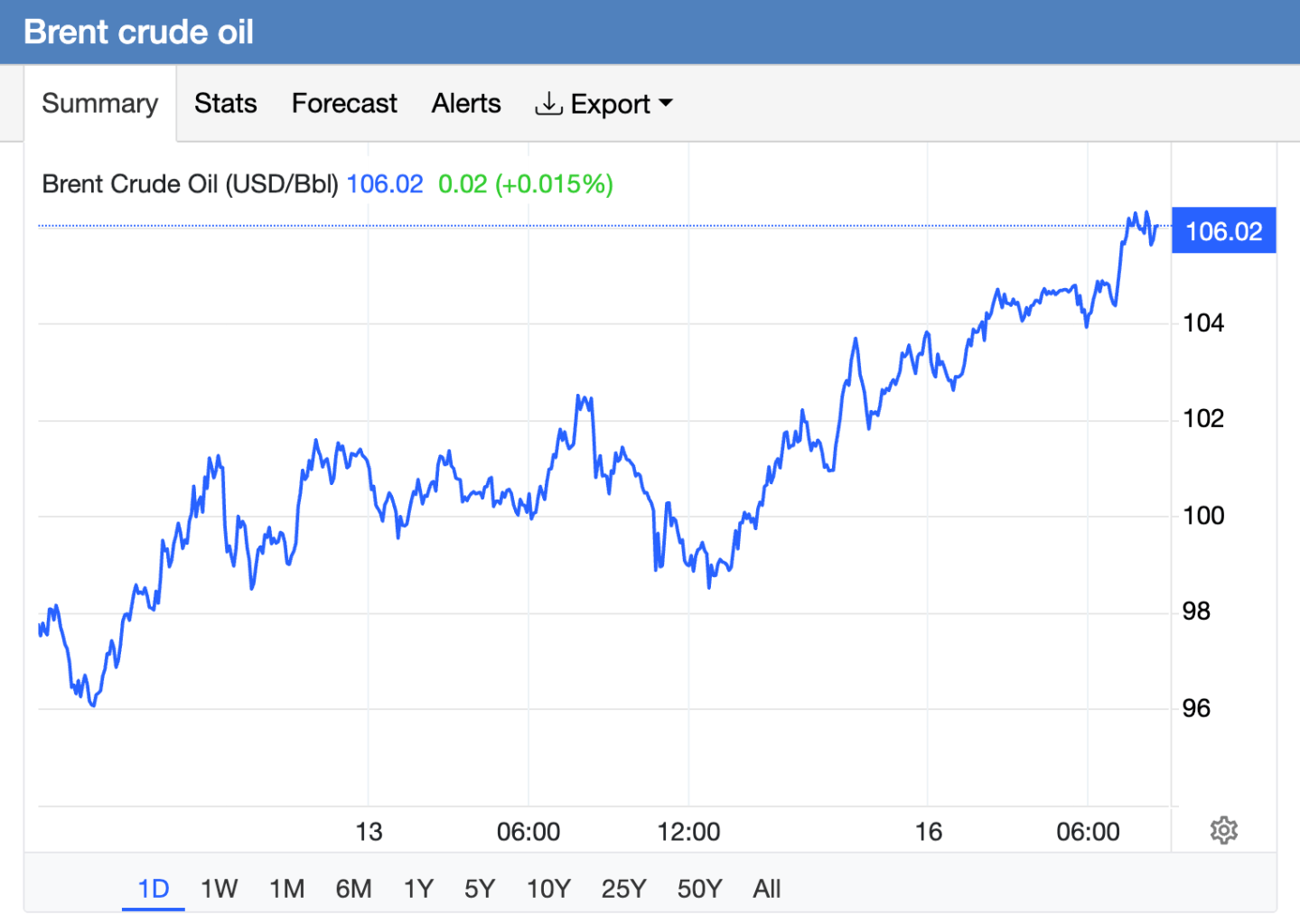Click the Brent crude oil header title

(x=138, y=32)
